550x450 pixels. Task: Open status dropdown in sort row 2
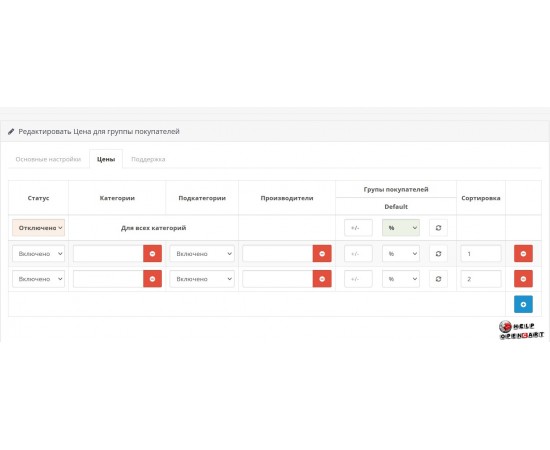[39, 279]
